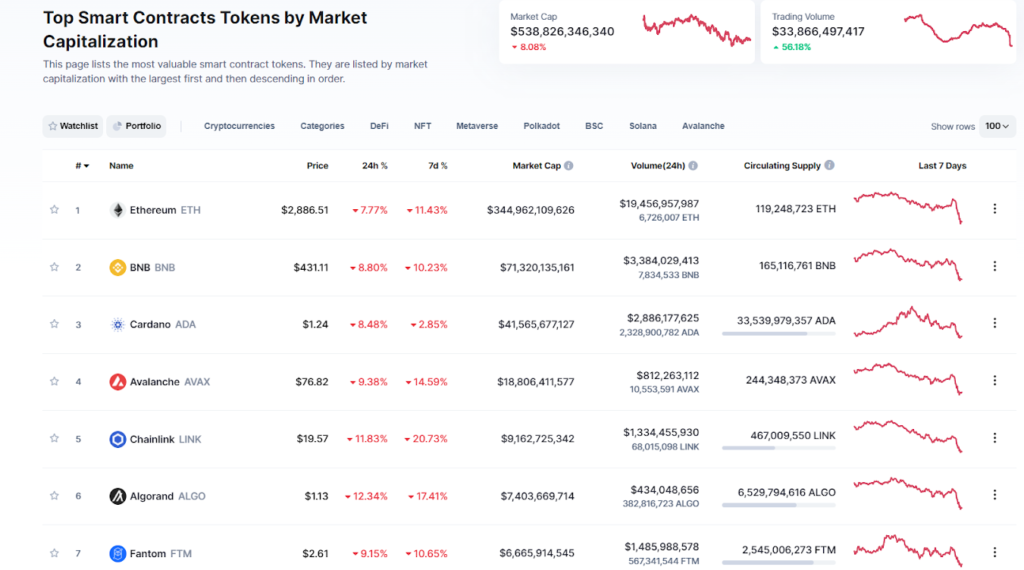This screenshot has height=570, width=1024.
Task: Click the BNB coin logo
Action: pyautogui.click(x=118, y=267)
